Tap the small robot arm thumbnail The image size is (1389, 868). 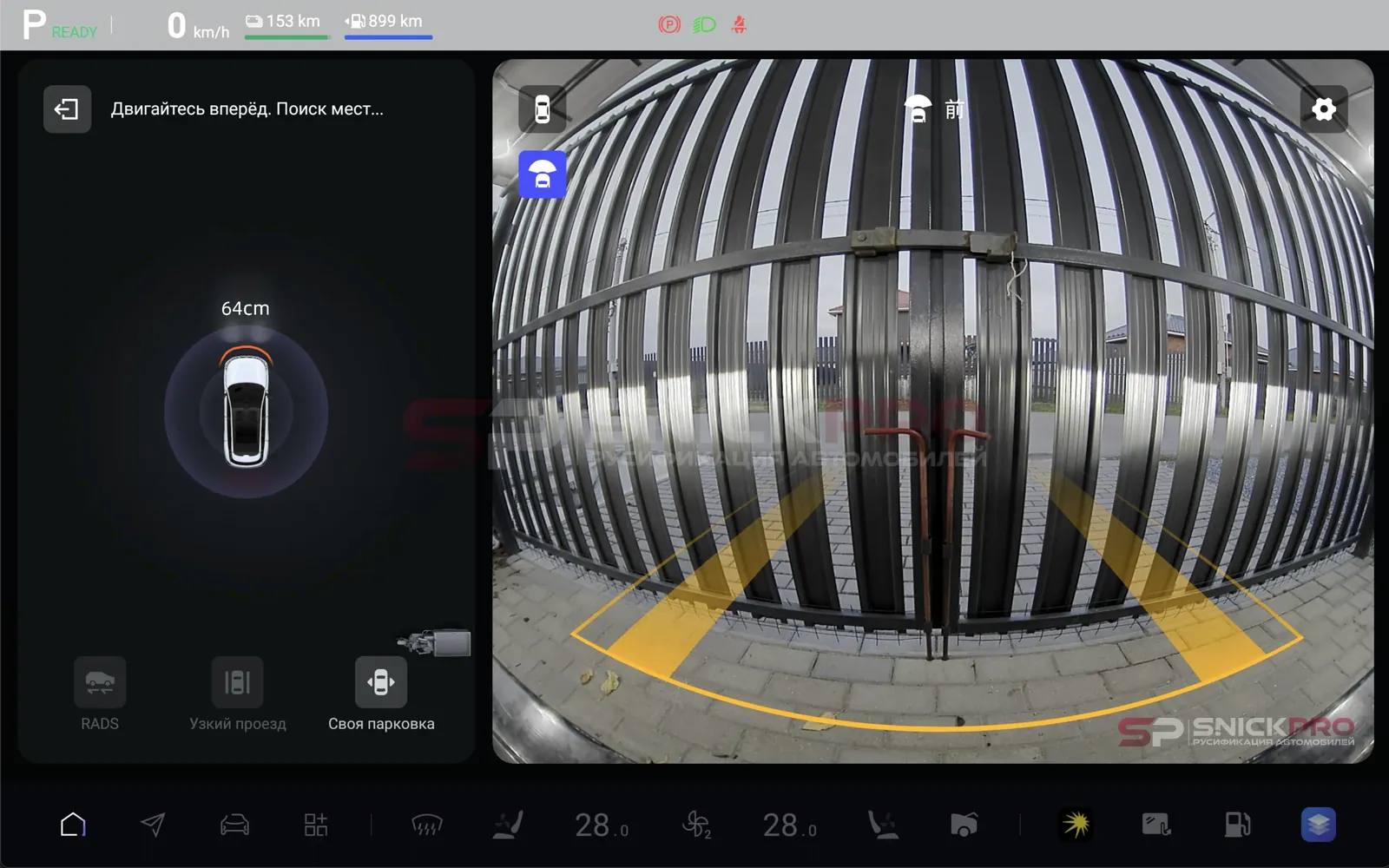pos(435,643)
